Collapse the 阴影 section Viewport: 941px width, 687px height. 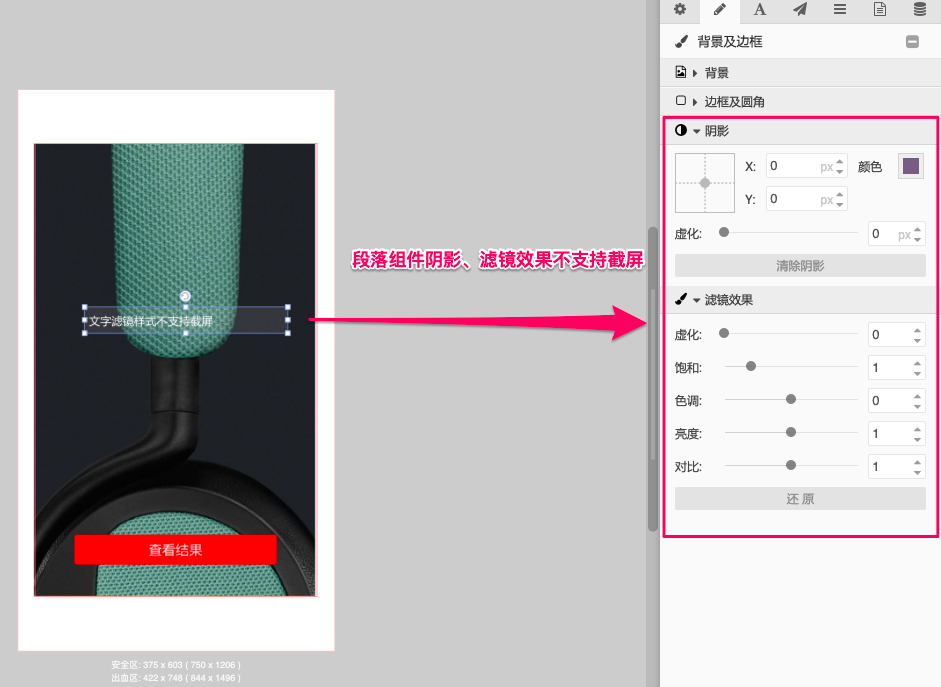716,131
